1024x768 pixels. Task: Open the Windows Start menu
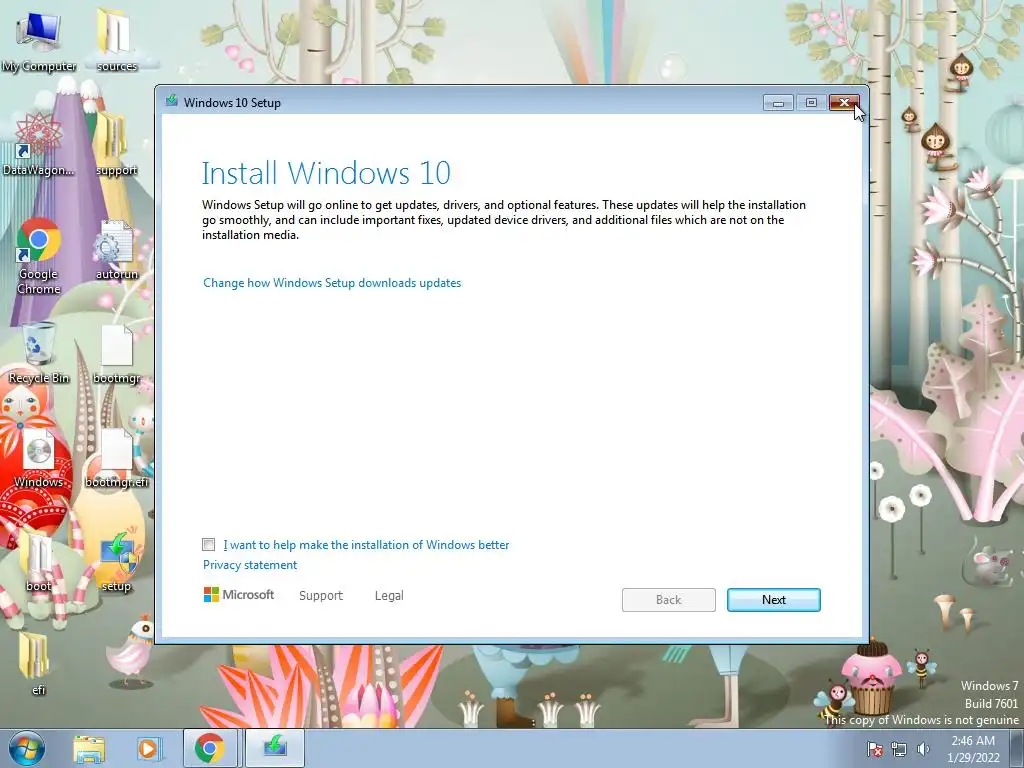click(27, 748)
